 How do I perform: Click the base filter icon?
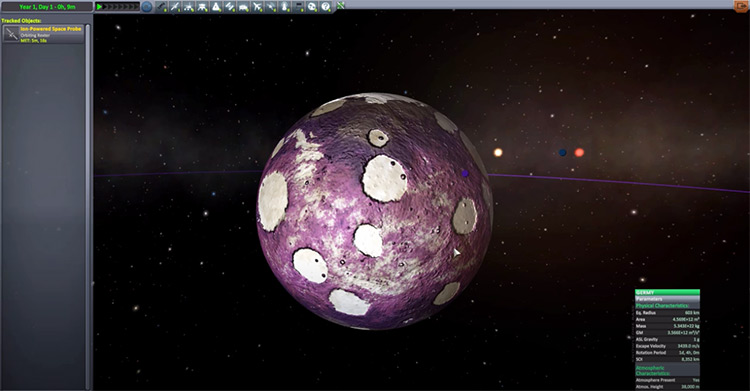coord(243,7)
